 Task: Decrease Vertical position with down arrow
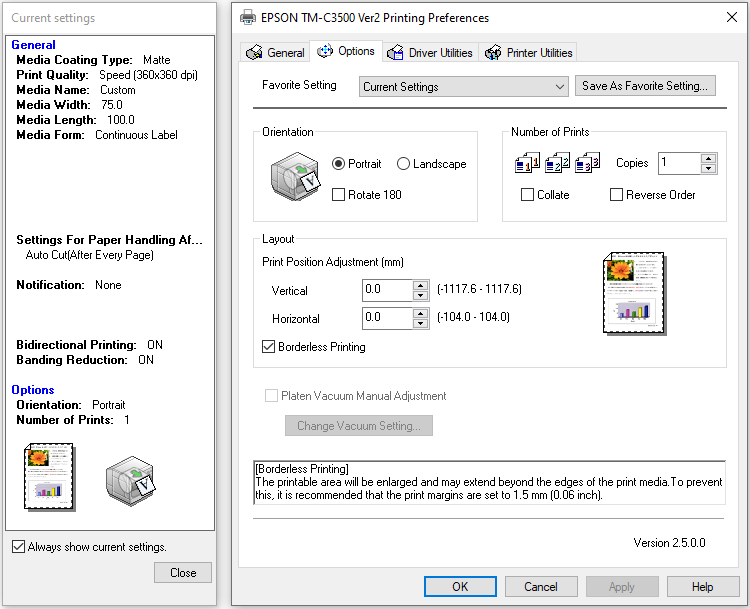[421, 296]
